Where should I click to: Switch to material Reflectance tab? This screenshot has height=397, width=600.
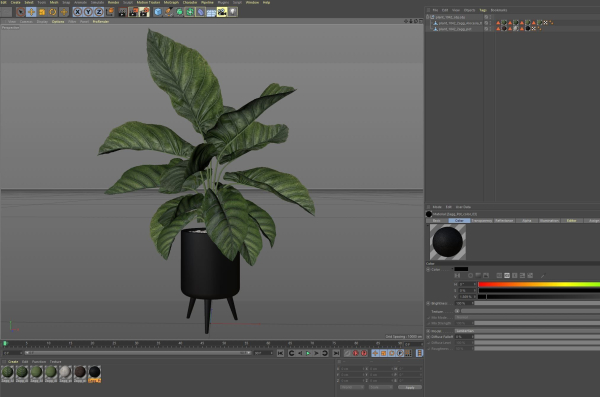[x=504, y=221]
